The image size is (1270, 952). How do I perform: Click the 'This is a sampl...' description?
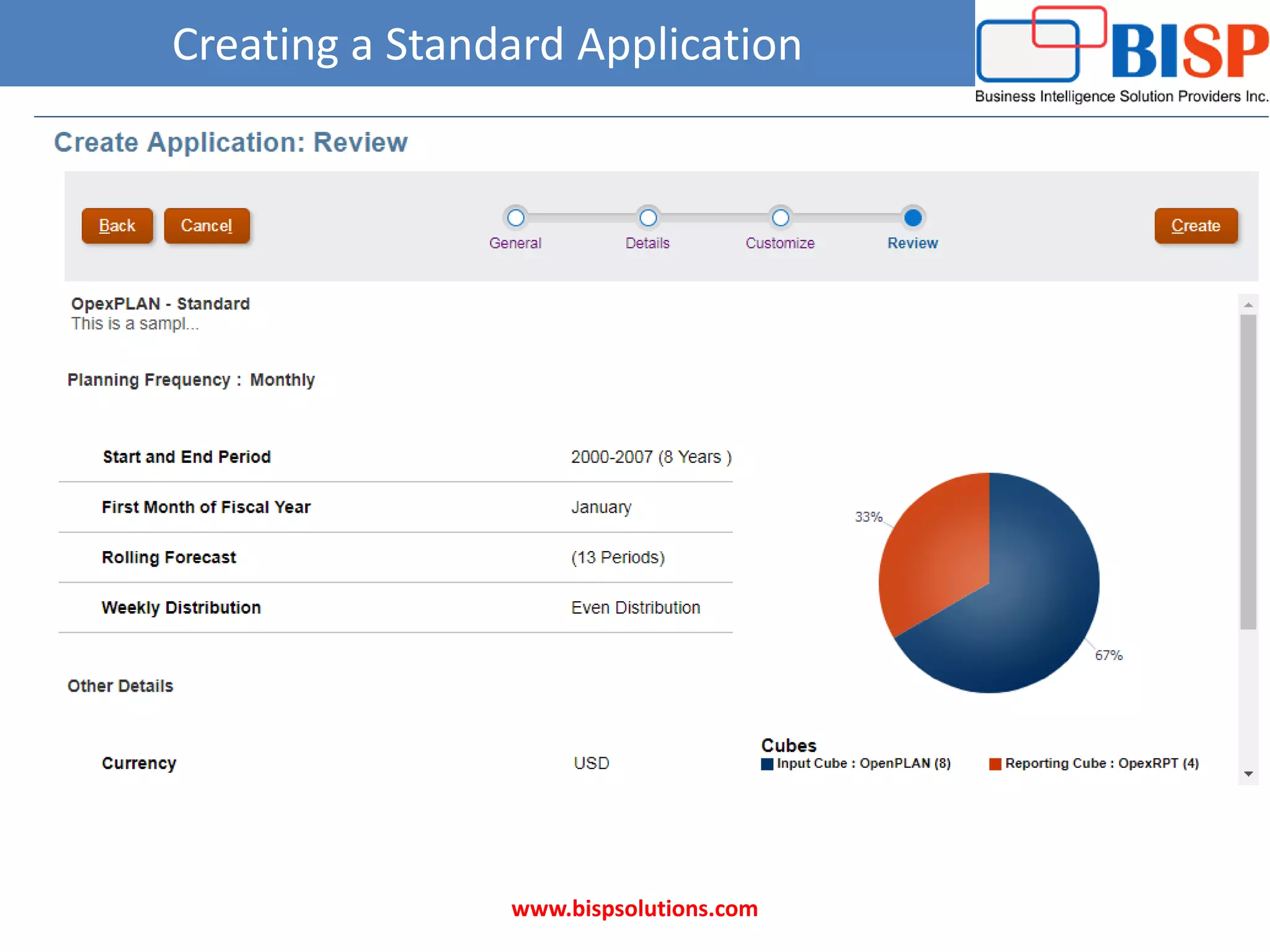click(135, 324)
